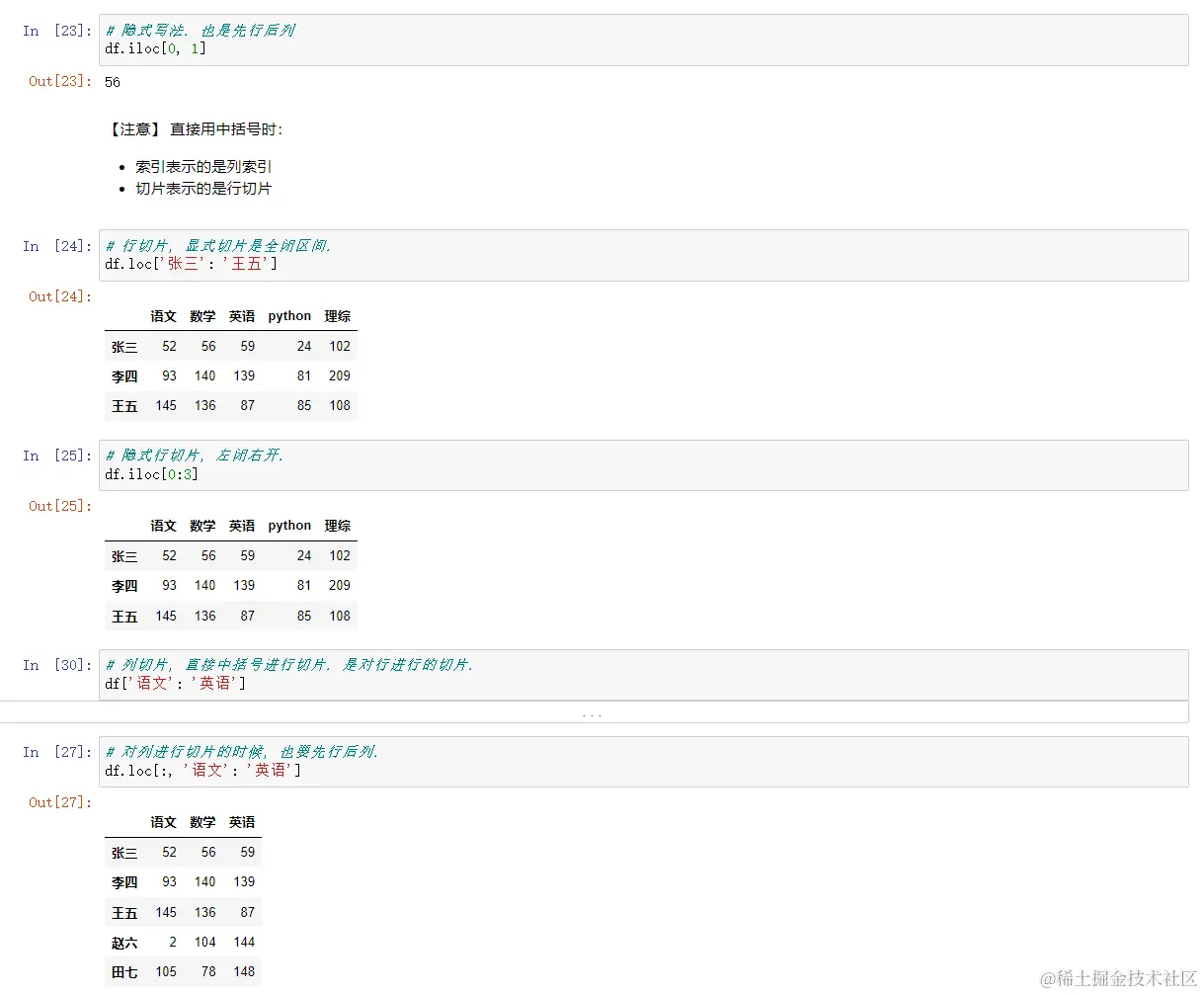
Task: Click the In [25] prompt label
Action: tap(57, 456)
